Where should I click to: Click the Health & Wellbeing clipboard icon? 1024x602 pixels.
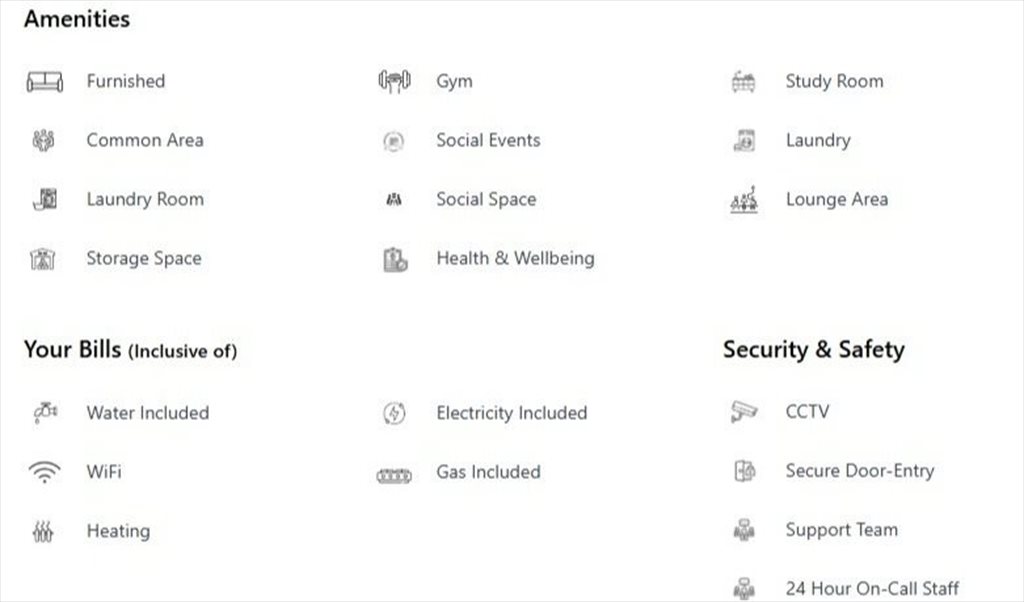point(394,259)
